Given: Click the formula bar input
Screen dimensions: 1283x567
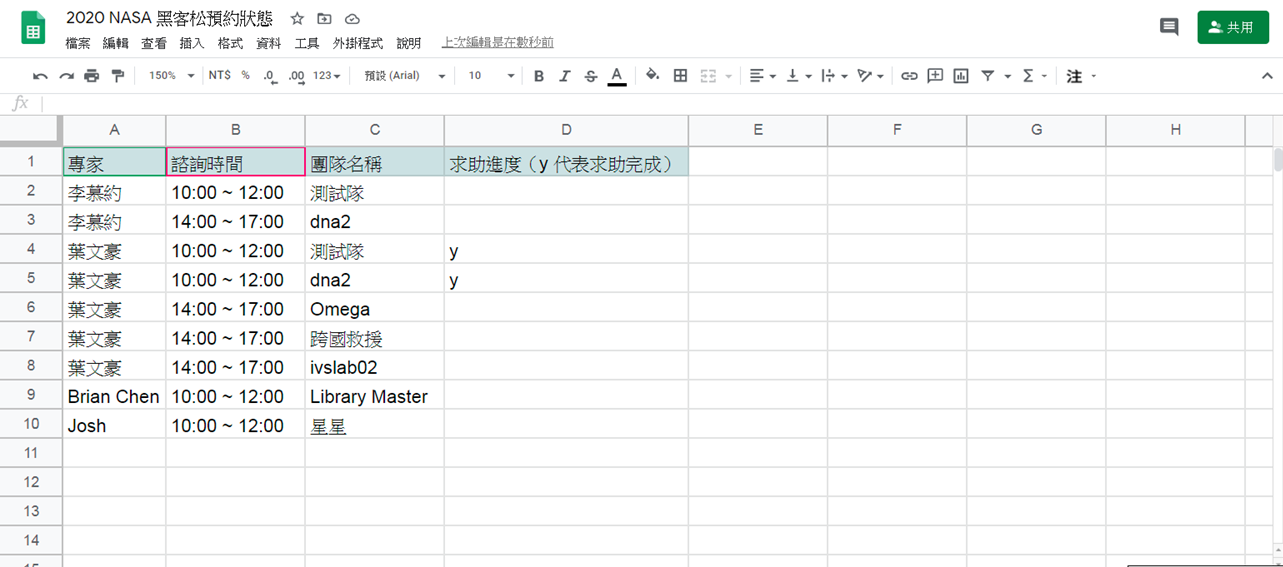Looking at the screenshot, I should (660, 103).
